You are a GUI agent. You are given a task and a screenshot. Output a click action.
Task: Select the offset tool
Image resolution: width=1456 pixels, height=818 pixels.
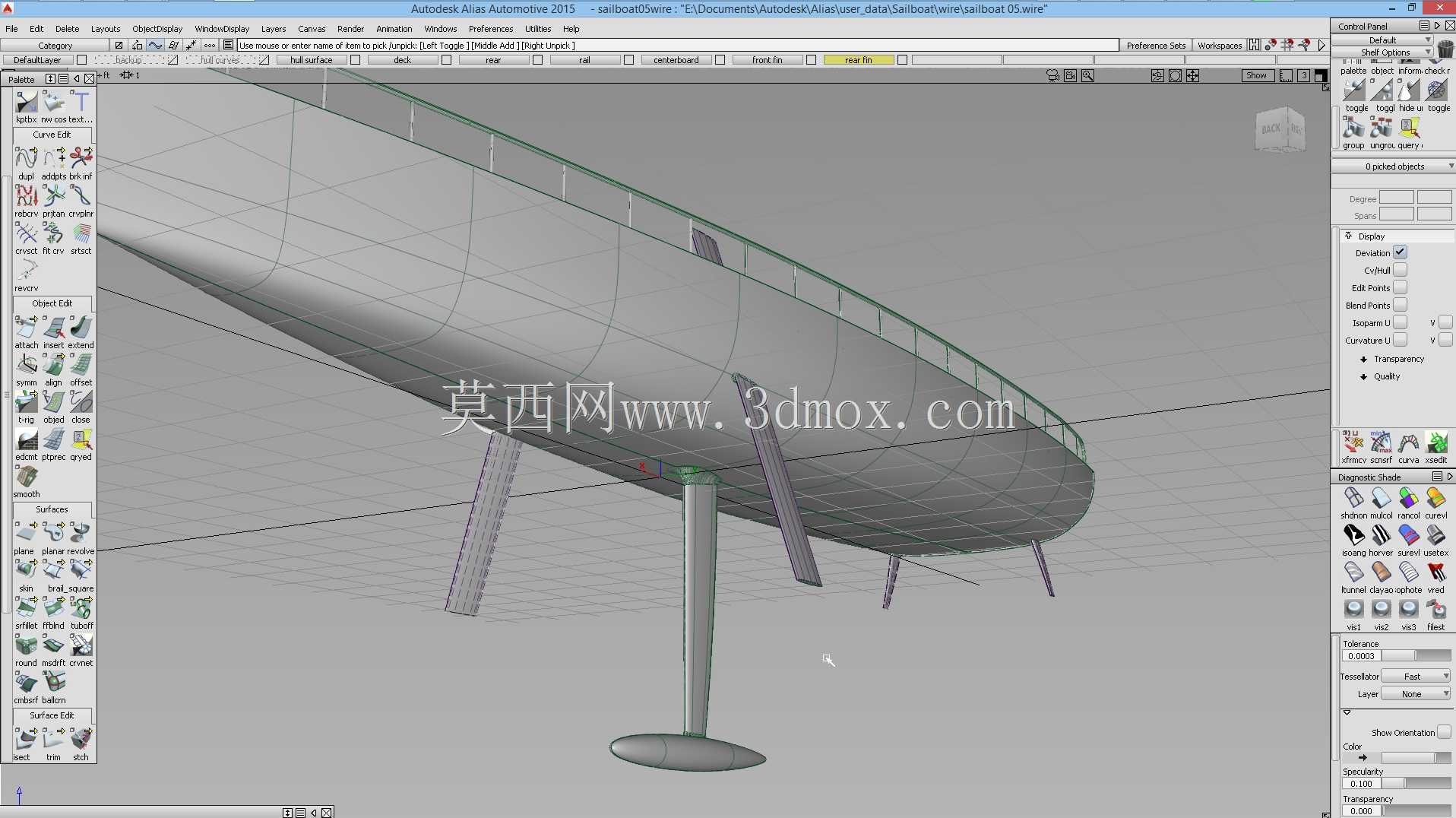[81, 364]
